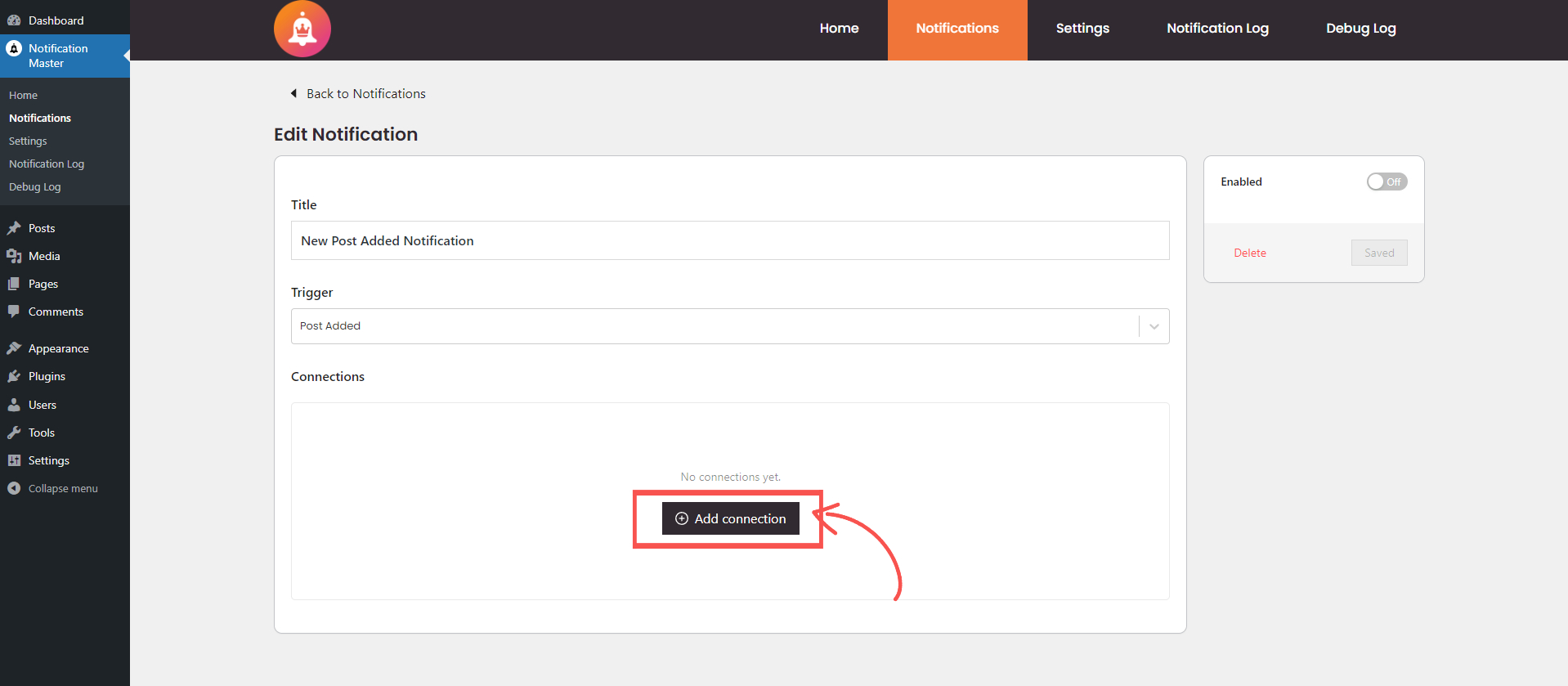The height and width of the screenshot is (686, 1568).
Task: Open Home in sidebar submenu
Action: 23,95
